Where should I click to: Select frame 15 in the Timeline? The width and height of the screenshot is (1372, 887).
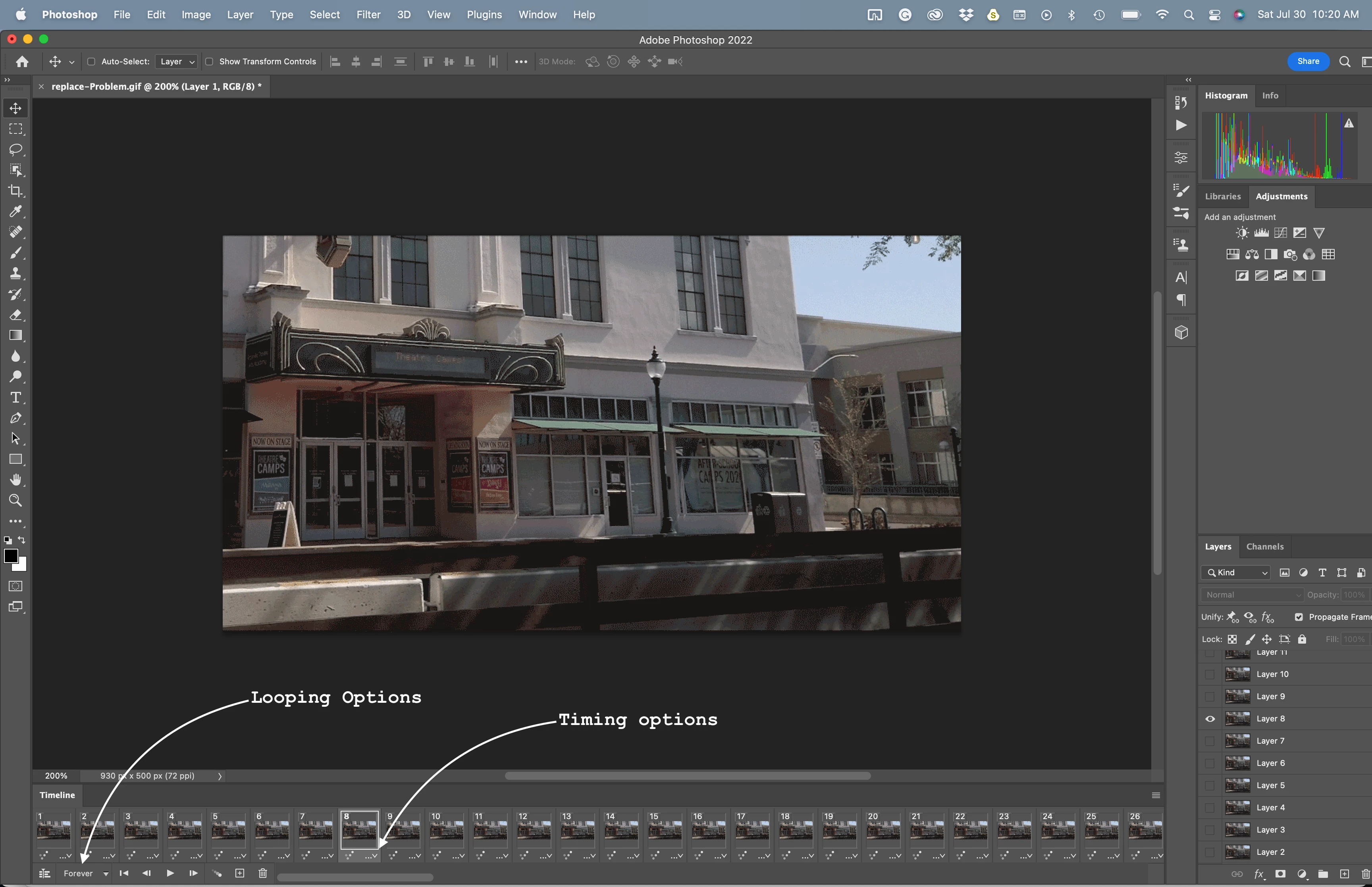[665, 831]
